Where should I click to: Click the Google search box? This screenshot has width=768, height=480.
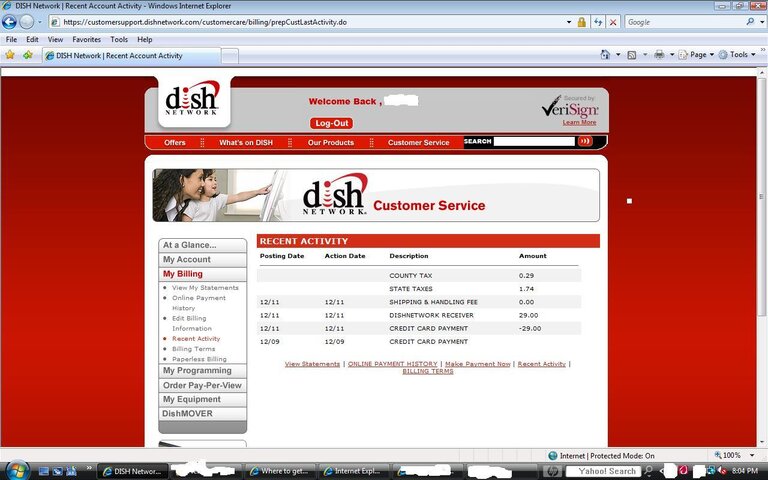click(x=686, y=22)
